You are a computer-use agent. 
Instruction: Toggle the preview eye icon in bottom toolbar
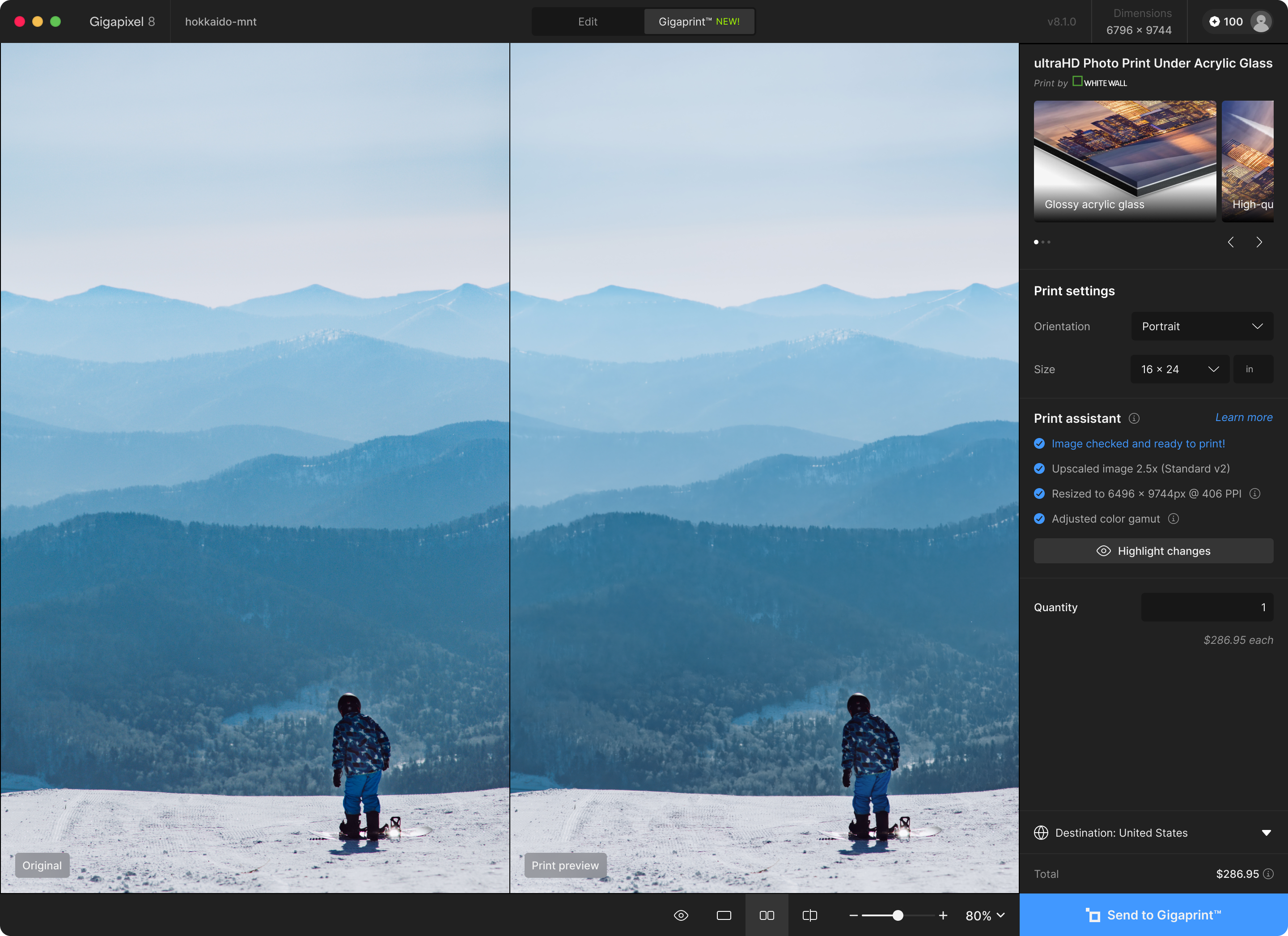(681, 915)
